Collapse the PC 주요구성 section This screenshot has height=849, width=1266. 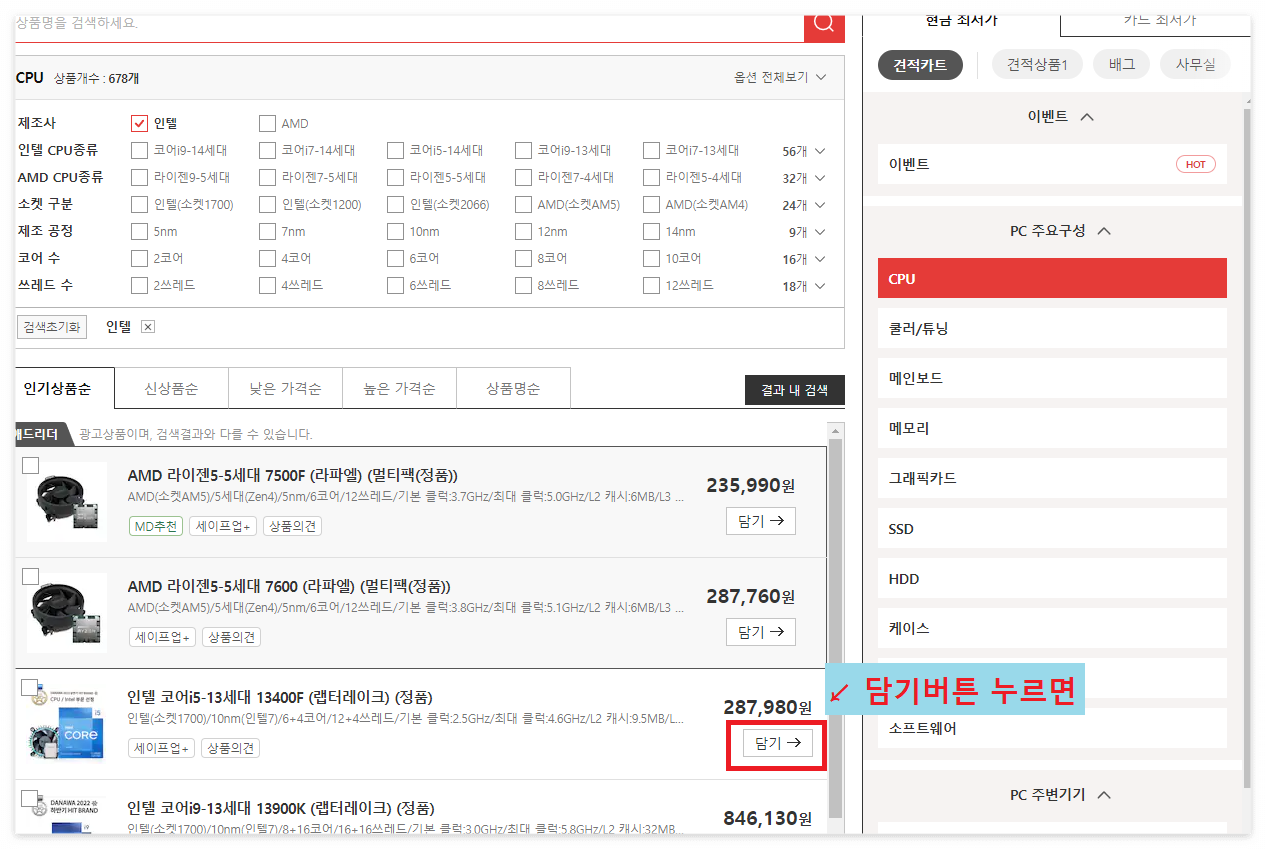click(x=1060, y=231)
